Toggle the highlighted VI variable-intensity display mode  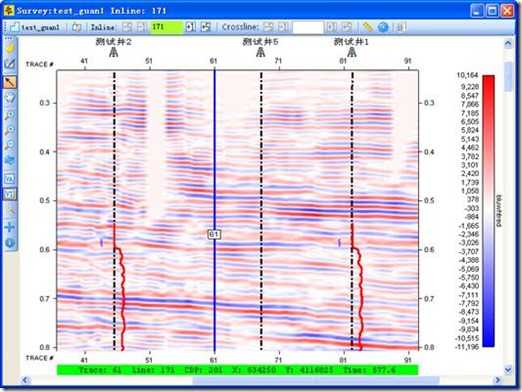pyautogui.click(x=10, y=194)
